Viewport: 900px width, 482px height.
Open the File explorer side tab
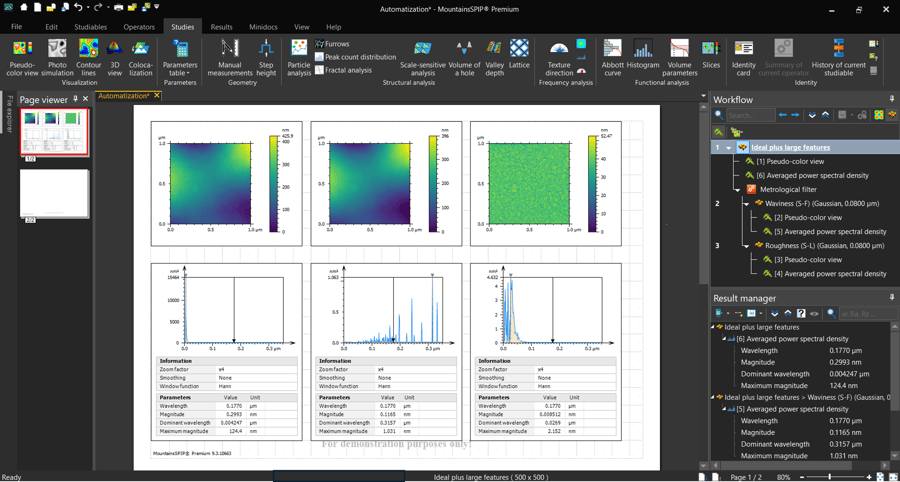[9, 114]
